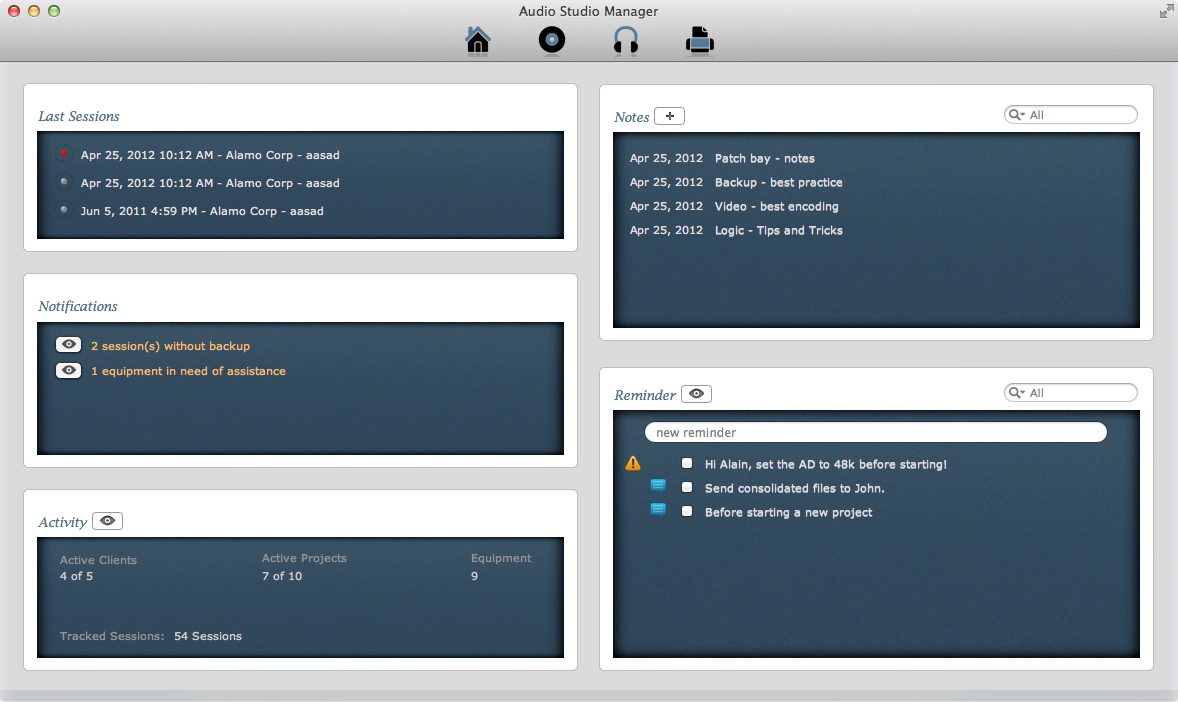Open the 'Patch bay - notes' note
Screen dimensions: 1178x702
click(x=764, y=158)
